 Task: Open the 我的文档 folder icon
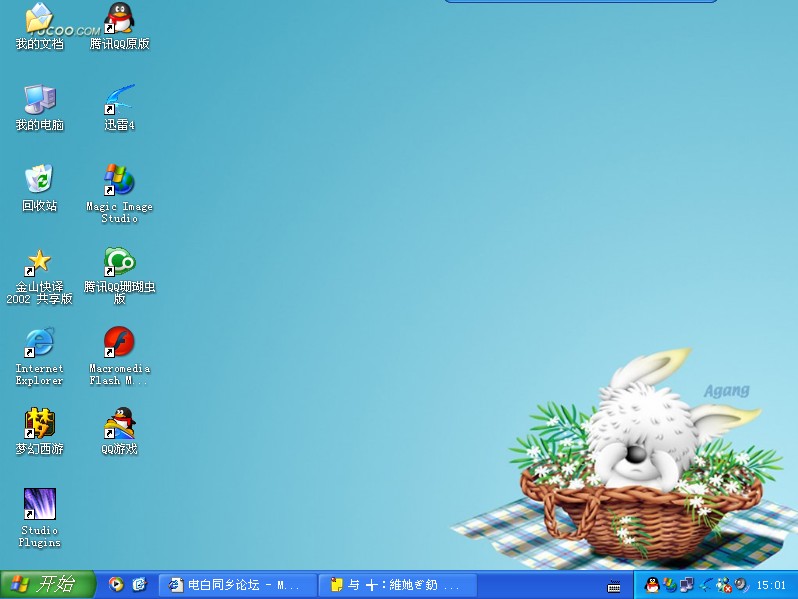[39, 19]
